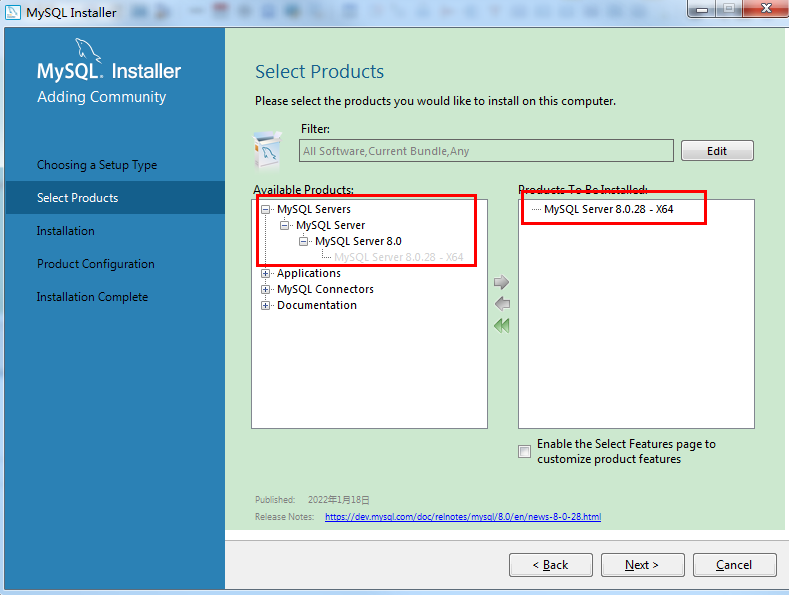Select the MySQL Servers label

[x=314, y=209]
